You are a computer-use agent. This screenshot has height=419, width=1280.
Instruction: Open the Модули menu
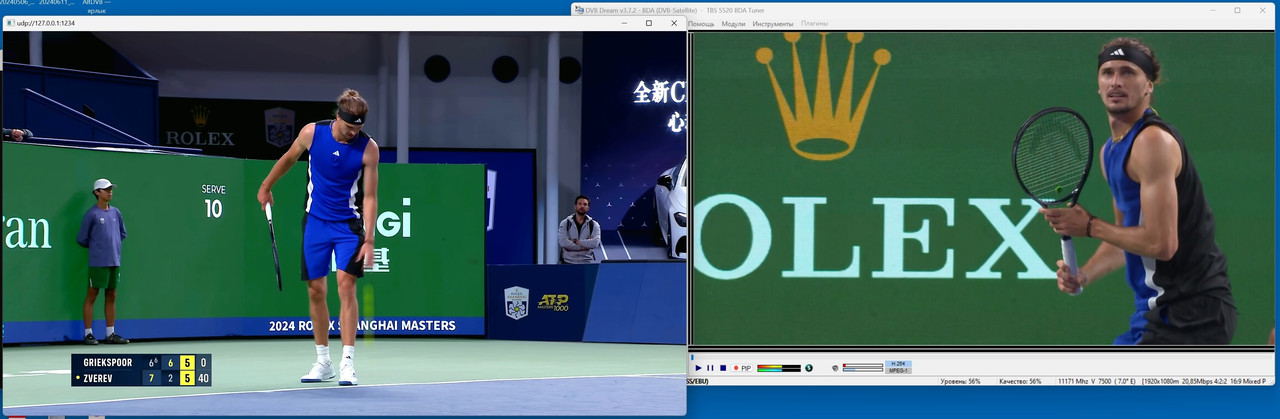coord(733,23)
